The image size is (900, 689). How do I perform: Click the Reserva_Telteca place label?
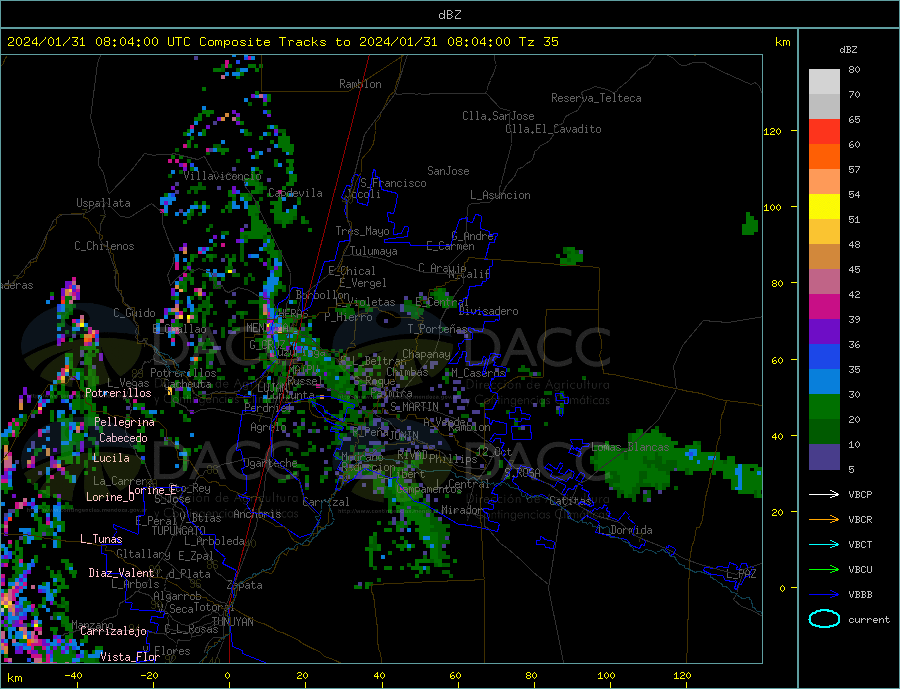(x=596, y=98)
